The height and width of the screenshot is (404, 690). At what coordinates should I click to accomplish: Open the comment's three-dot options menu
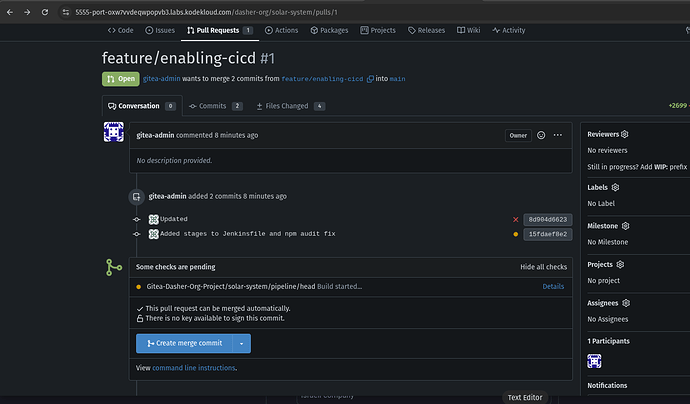click(x=558, y=135)
